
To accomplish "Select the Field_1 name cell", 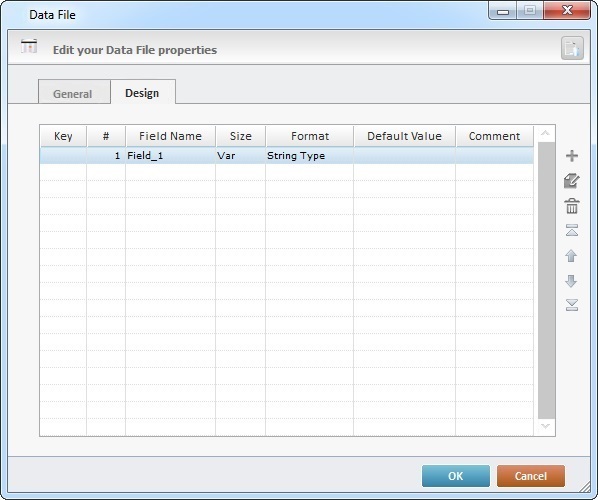I will 170,156.
